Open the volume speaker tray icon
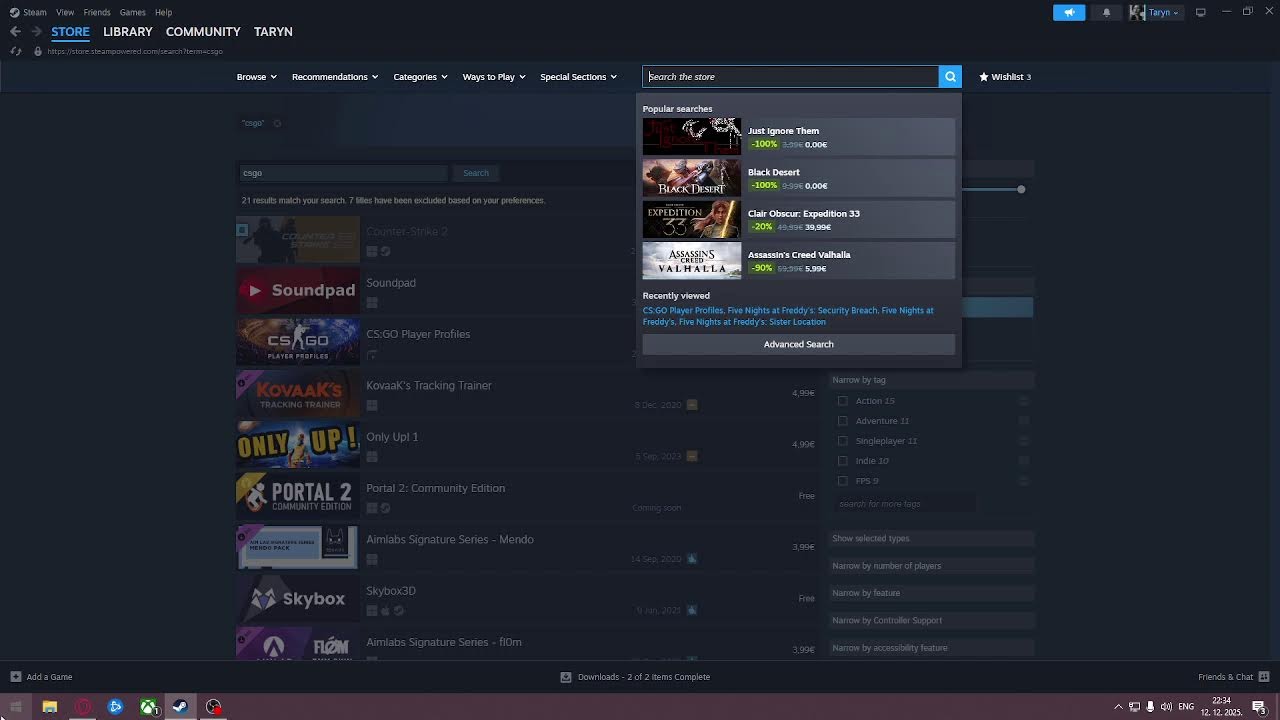The height and width of the screenshot is (720, 1280). tap(1166, 707)
